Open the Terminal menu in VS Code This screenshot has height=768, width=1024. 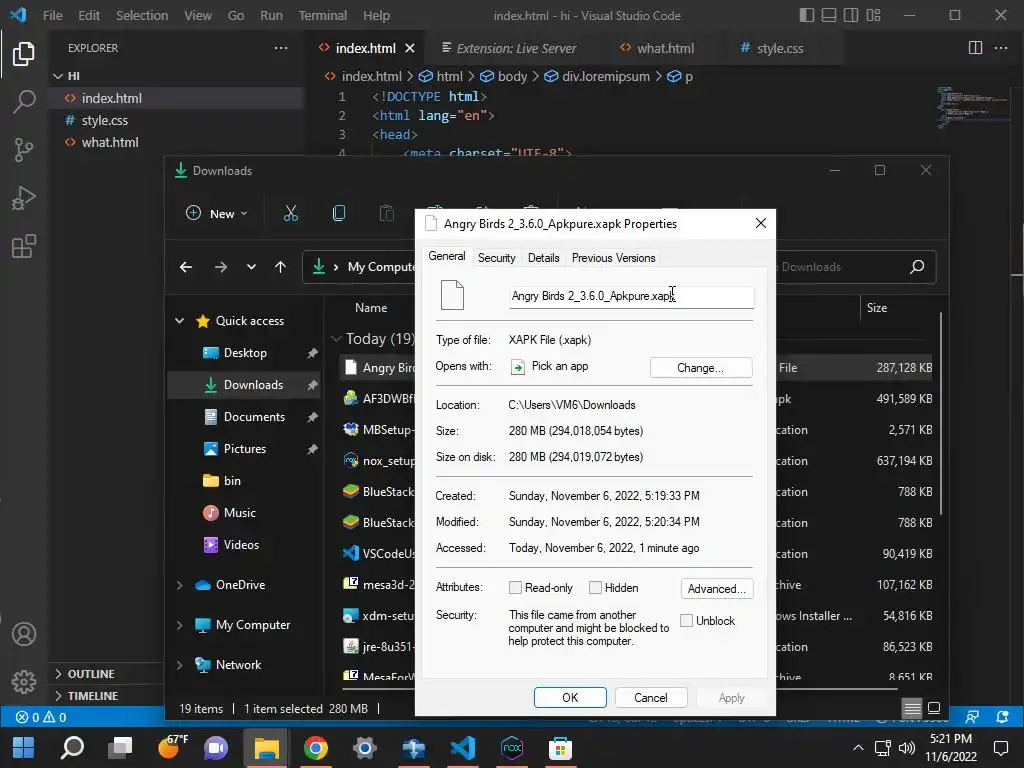point(323,15)
